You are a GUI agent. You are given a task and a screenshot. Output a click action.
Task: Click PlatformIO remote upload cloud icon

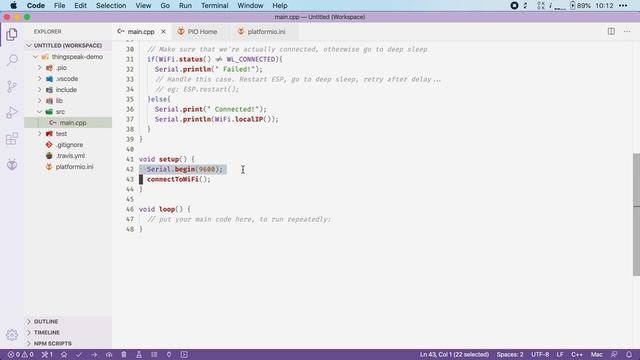point(109,355)
